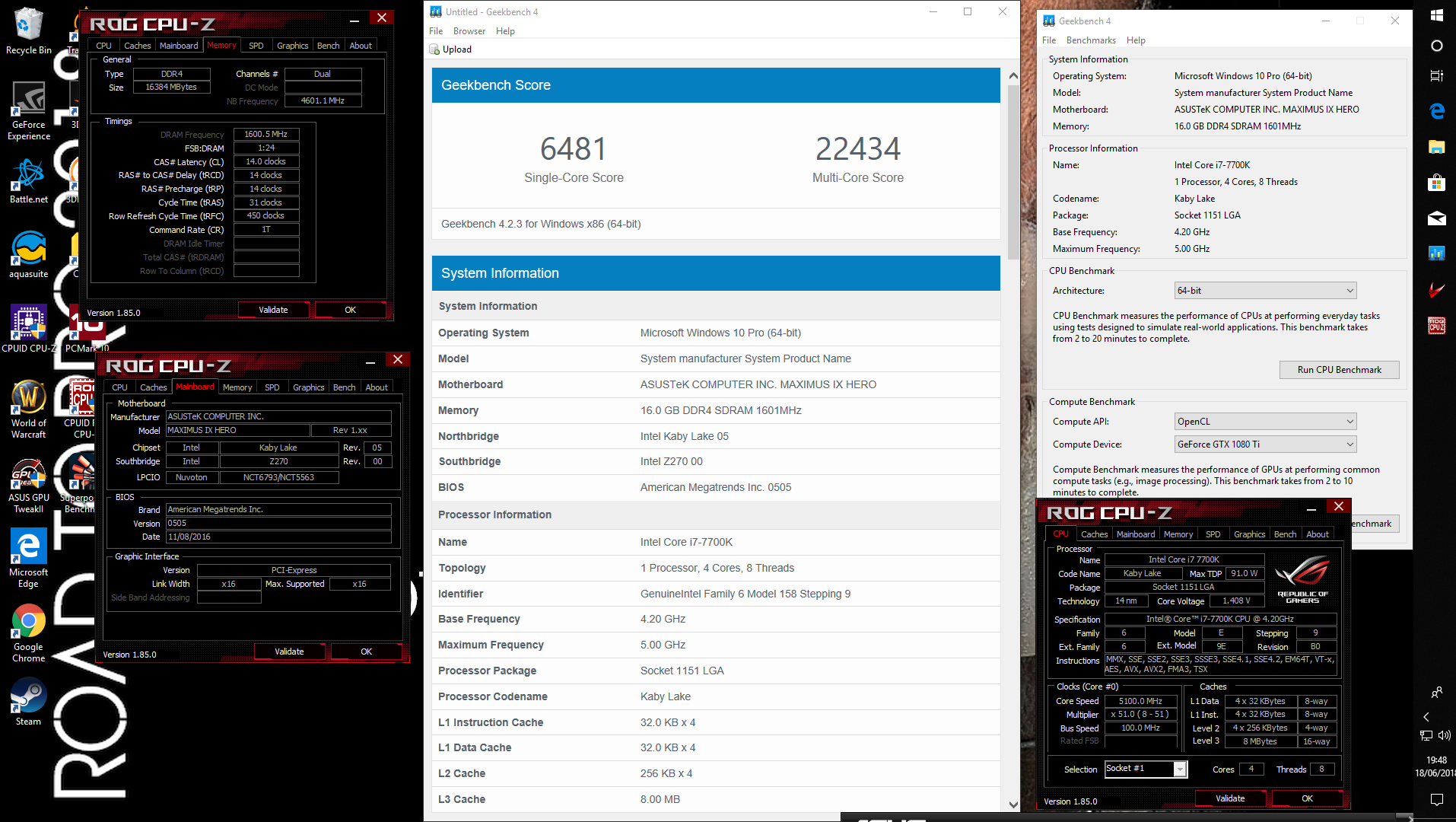The width and height of the screenshot is (1456, 822).
Task: Open Task View on the taskbar
Action: point(1436,75)
